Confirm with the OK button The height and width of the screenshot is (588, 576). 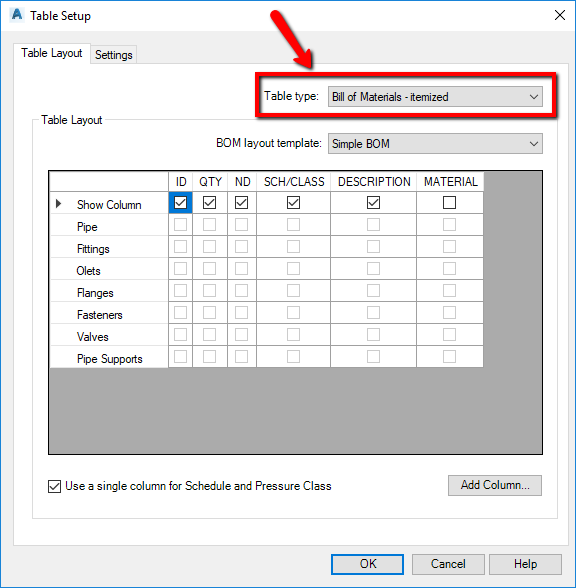pos(368,564)
